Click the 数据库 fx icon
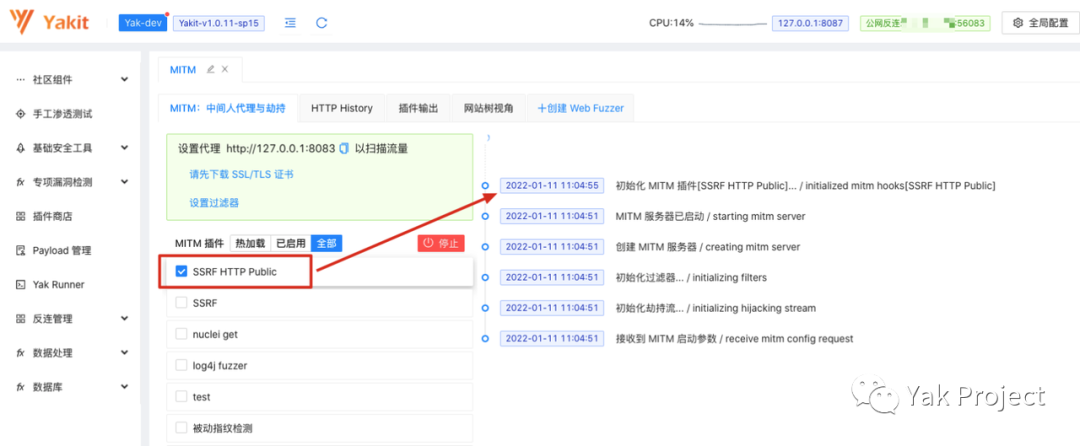The height and width of the screenshot is (446, 1080). [21, 387]
